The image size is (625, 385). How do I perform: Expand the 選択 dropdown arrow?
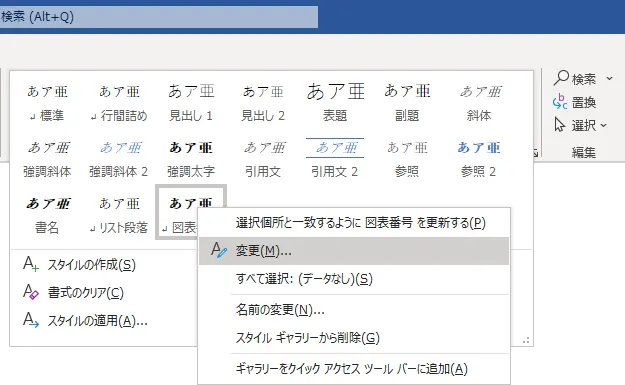pos(603,126)
